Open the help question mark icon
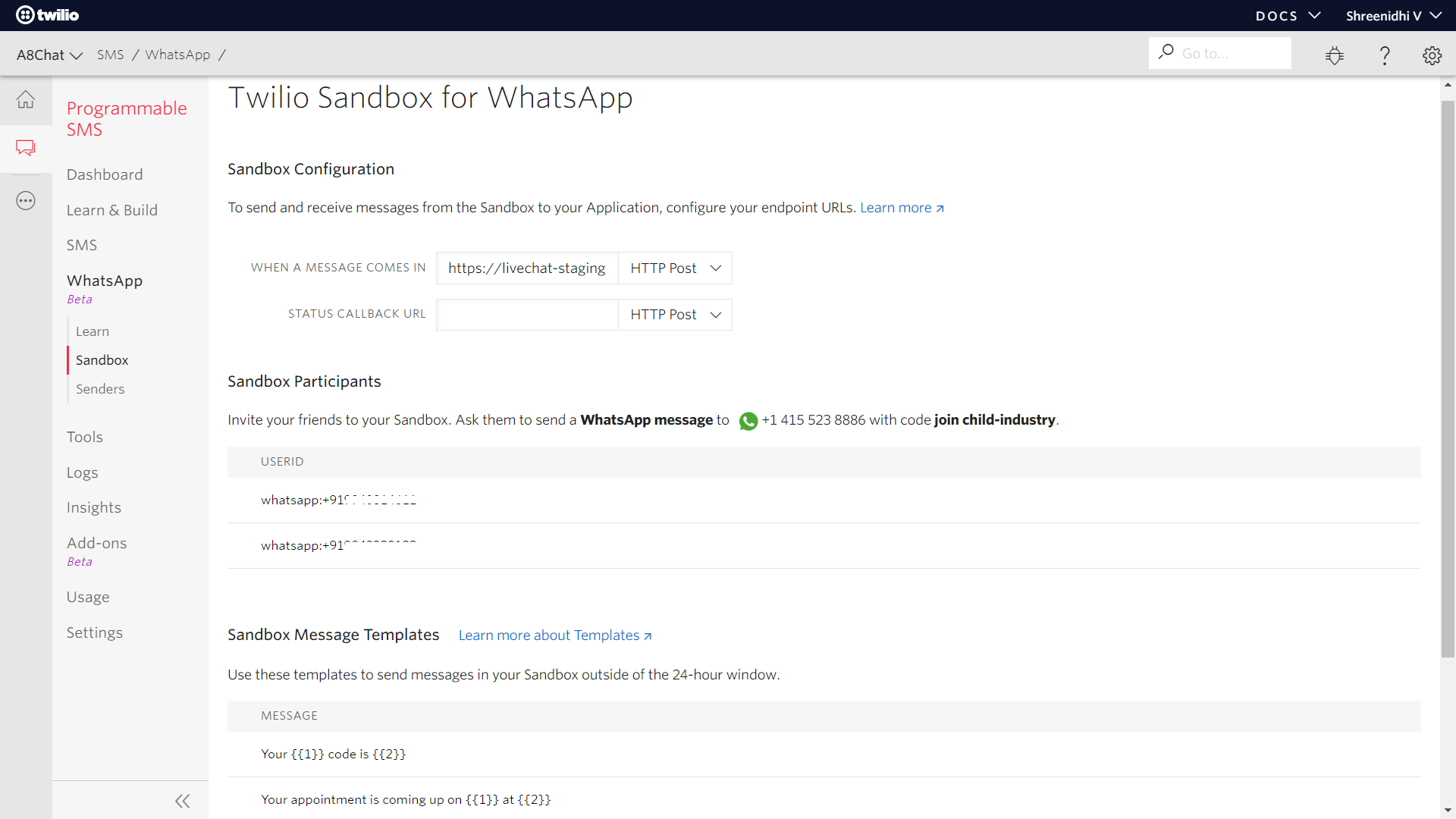The height and width of the screenshot is (819, 1456). coord(1385,55)
